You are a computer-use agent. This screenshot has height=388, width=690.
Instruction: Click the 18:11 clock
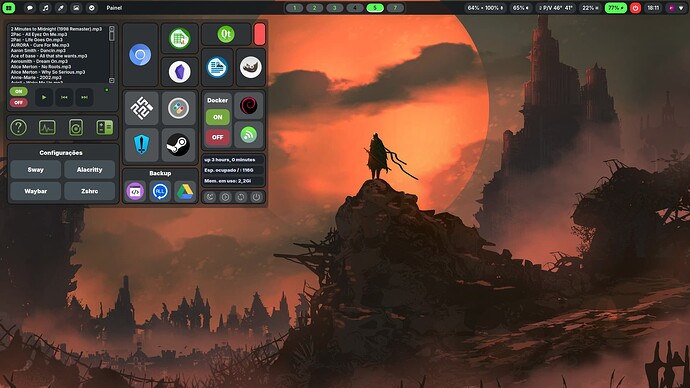pyautogui.click(x=653, y=8)
